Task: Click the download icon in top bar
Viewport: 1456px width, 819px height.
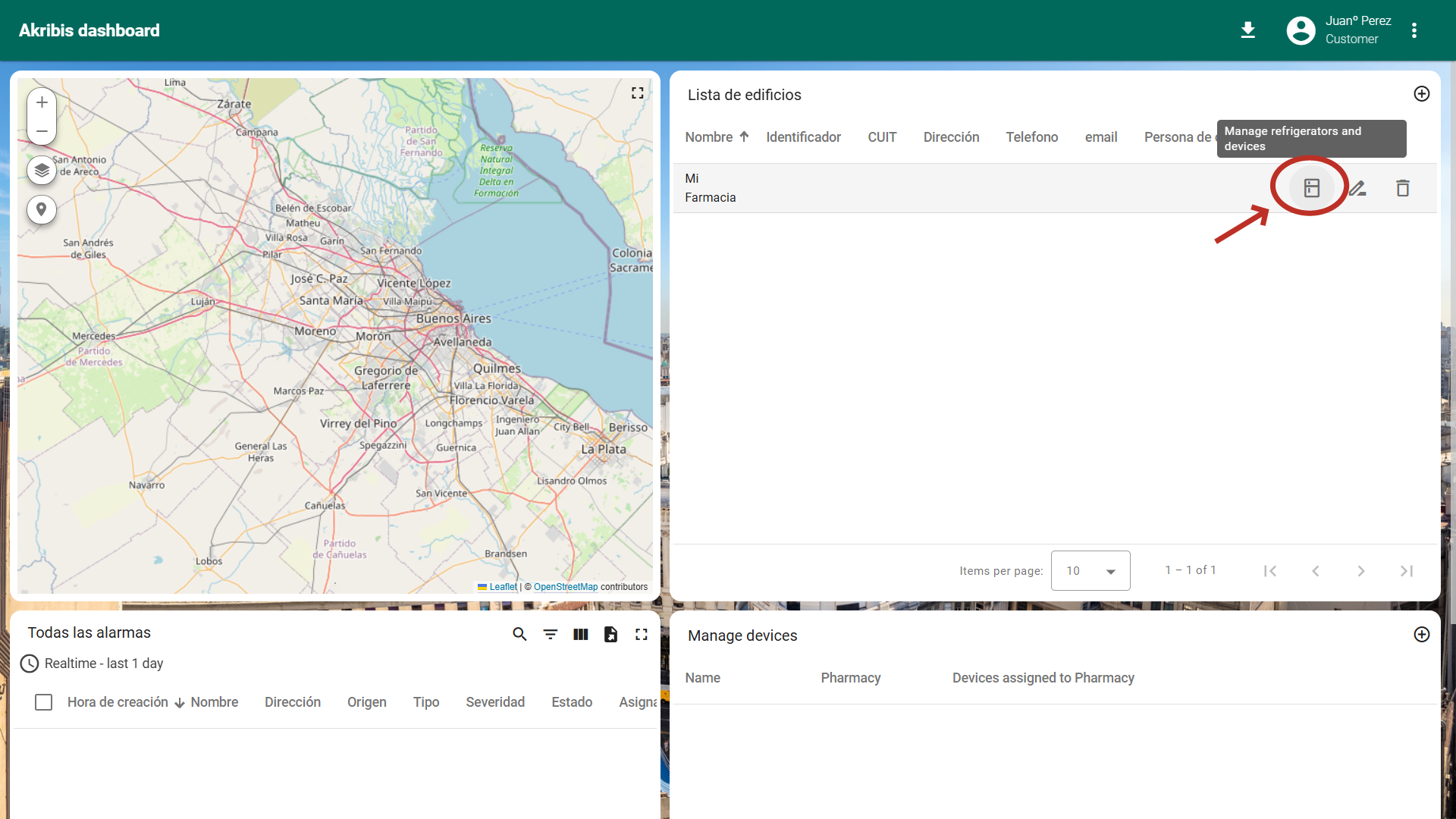Action: tap(1247, 30)
